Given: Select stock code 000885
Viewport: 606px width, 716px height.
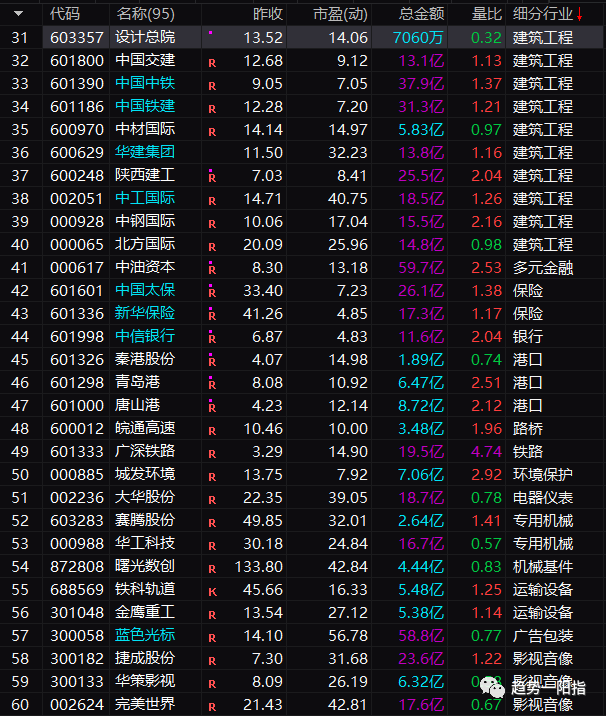Looking at the screenshot, I should pyautogui.click(x=77, y=474).
